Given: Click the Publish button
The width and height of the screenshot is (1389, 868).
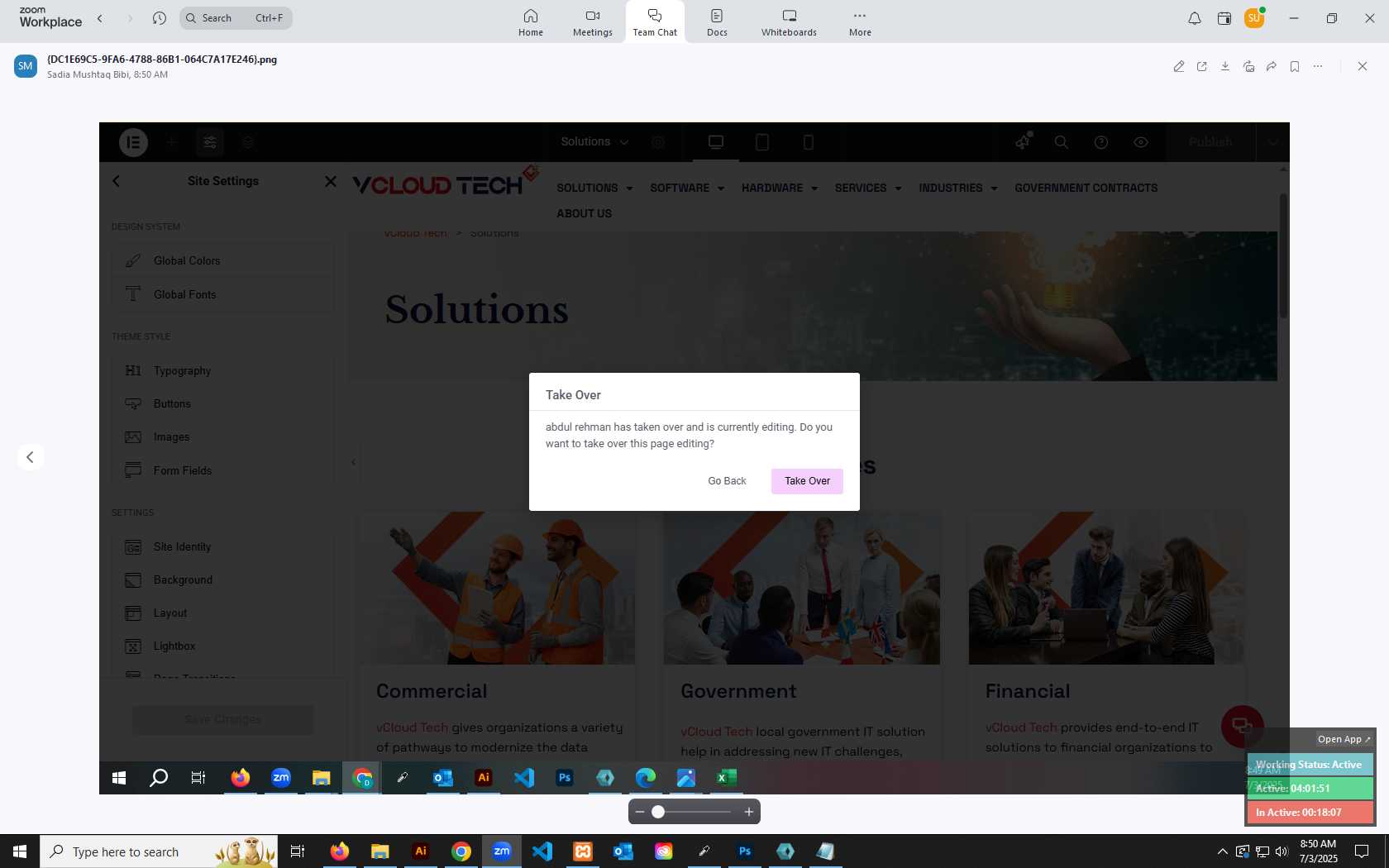Looking at the screenshot, I should click(1210, 142).
